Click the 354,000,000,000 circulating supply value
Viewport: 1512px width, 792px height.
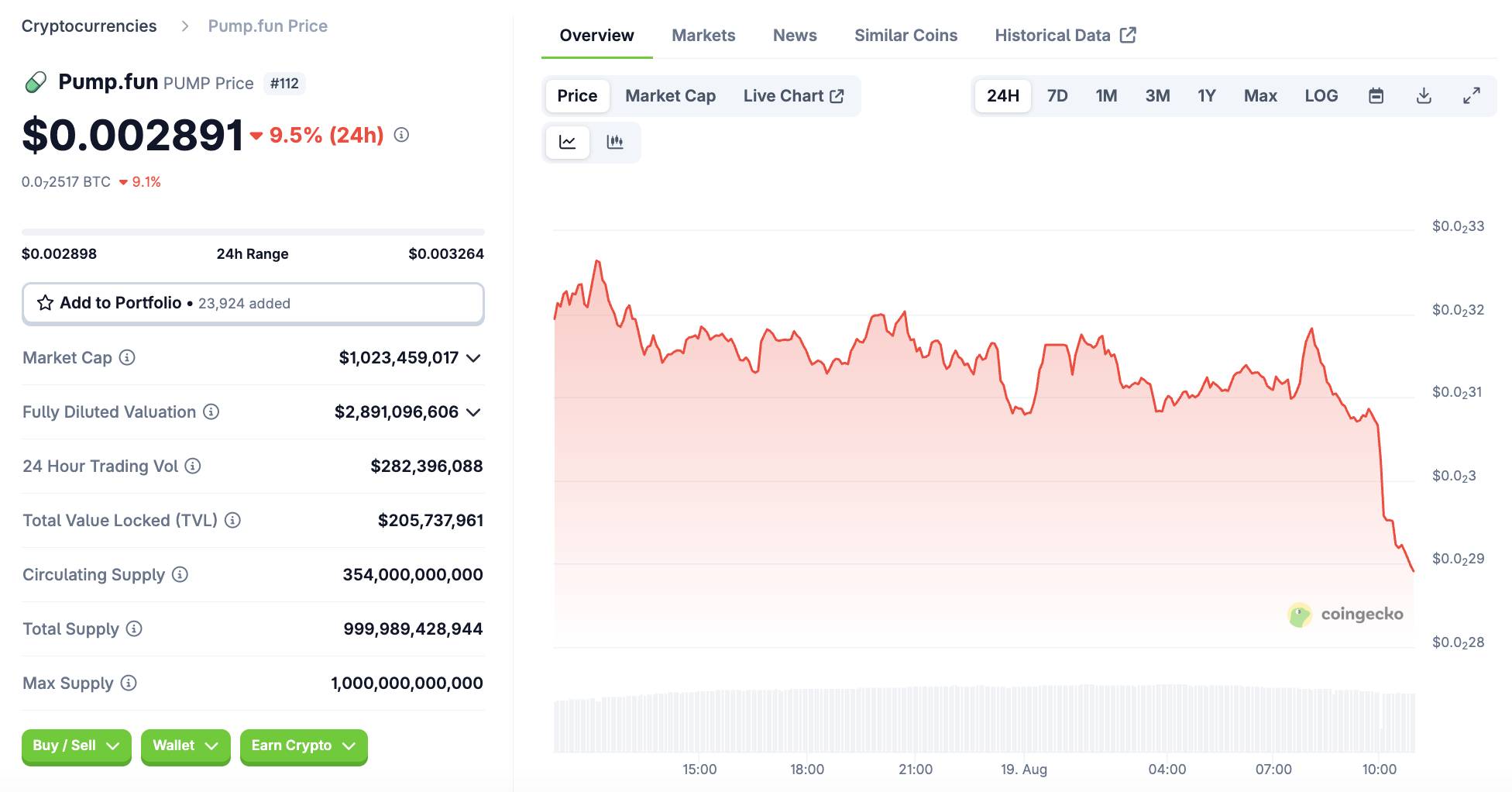[413, 574]
